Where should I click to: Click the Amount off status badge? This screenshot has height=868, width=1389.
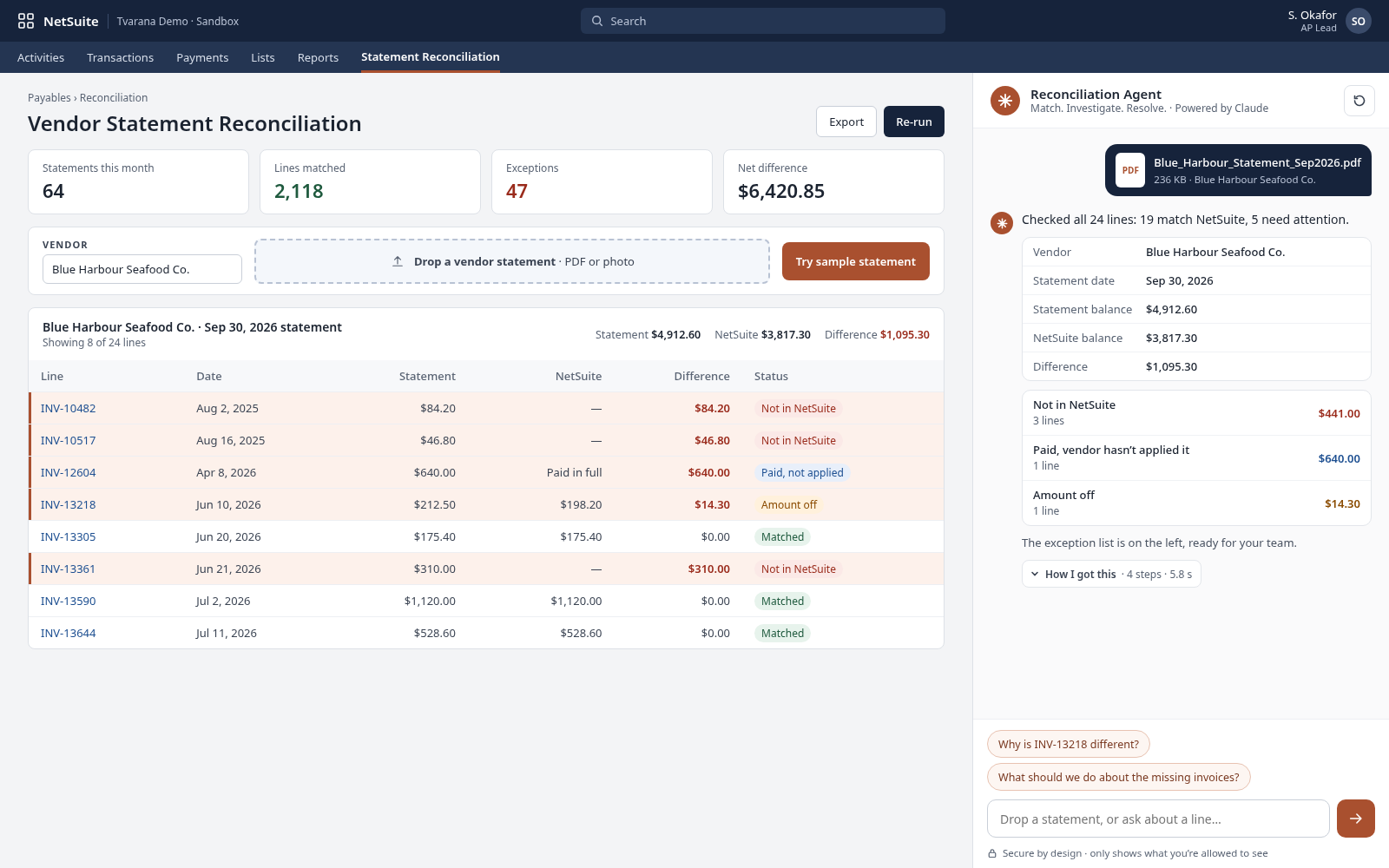[789, 504]
